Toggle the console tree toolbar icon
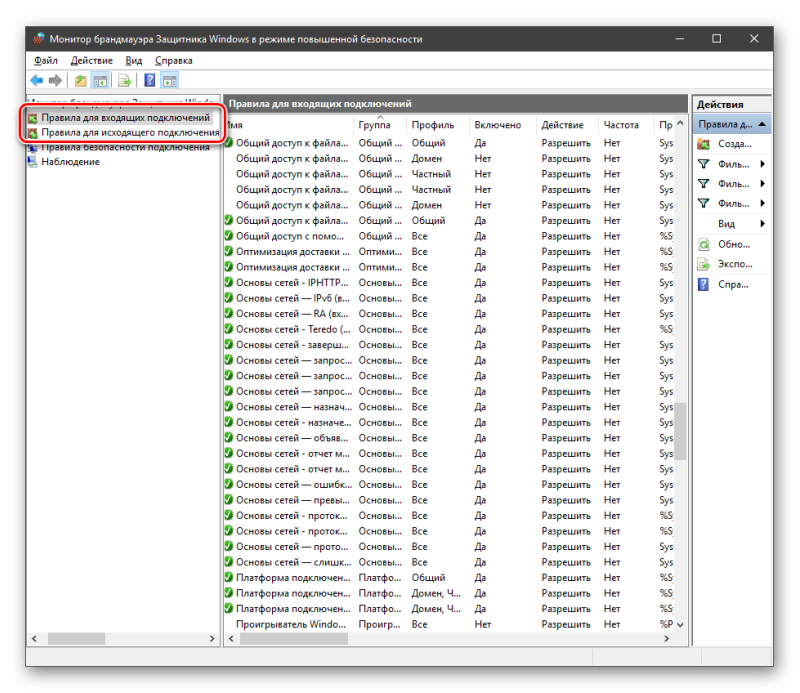Screen dimensions: 800x693 pyautogui.click(x=100, y=81)
